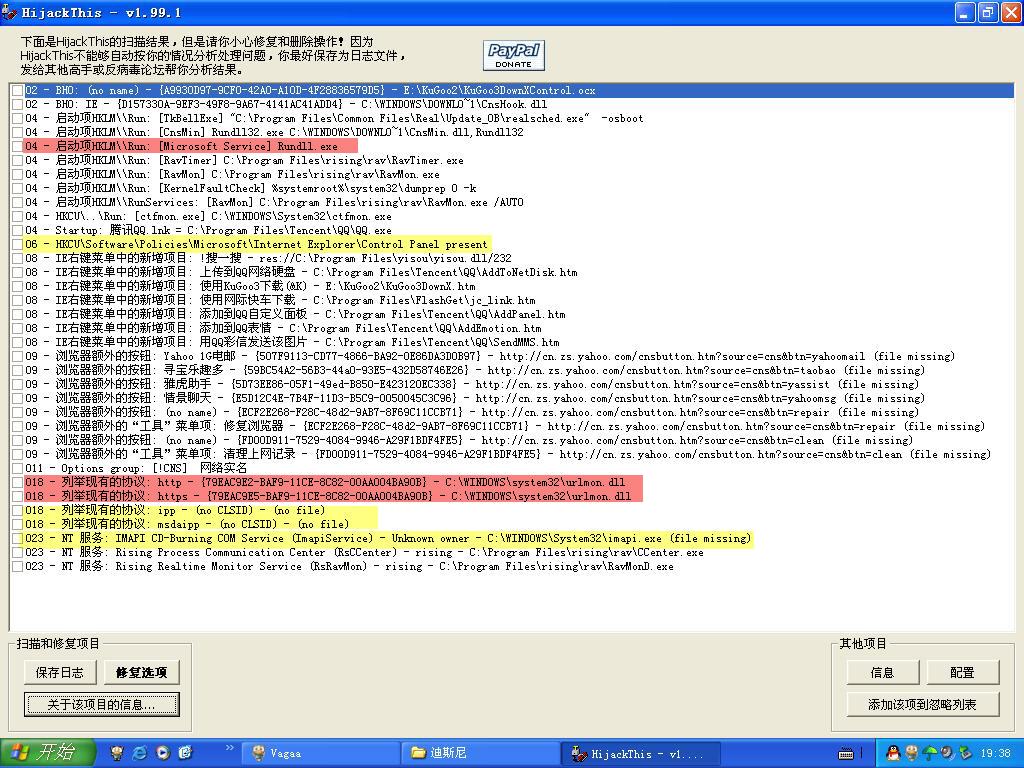The height and width of the screenshot is (768, 1024).
Task: Launch Internet Explorer from quick launch
Action: tap(140, 753)
